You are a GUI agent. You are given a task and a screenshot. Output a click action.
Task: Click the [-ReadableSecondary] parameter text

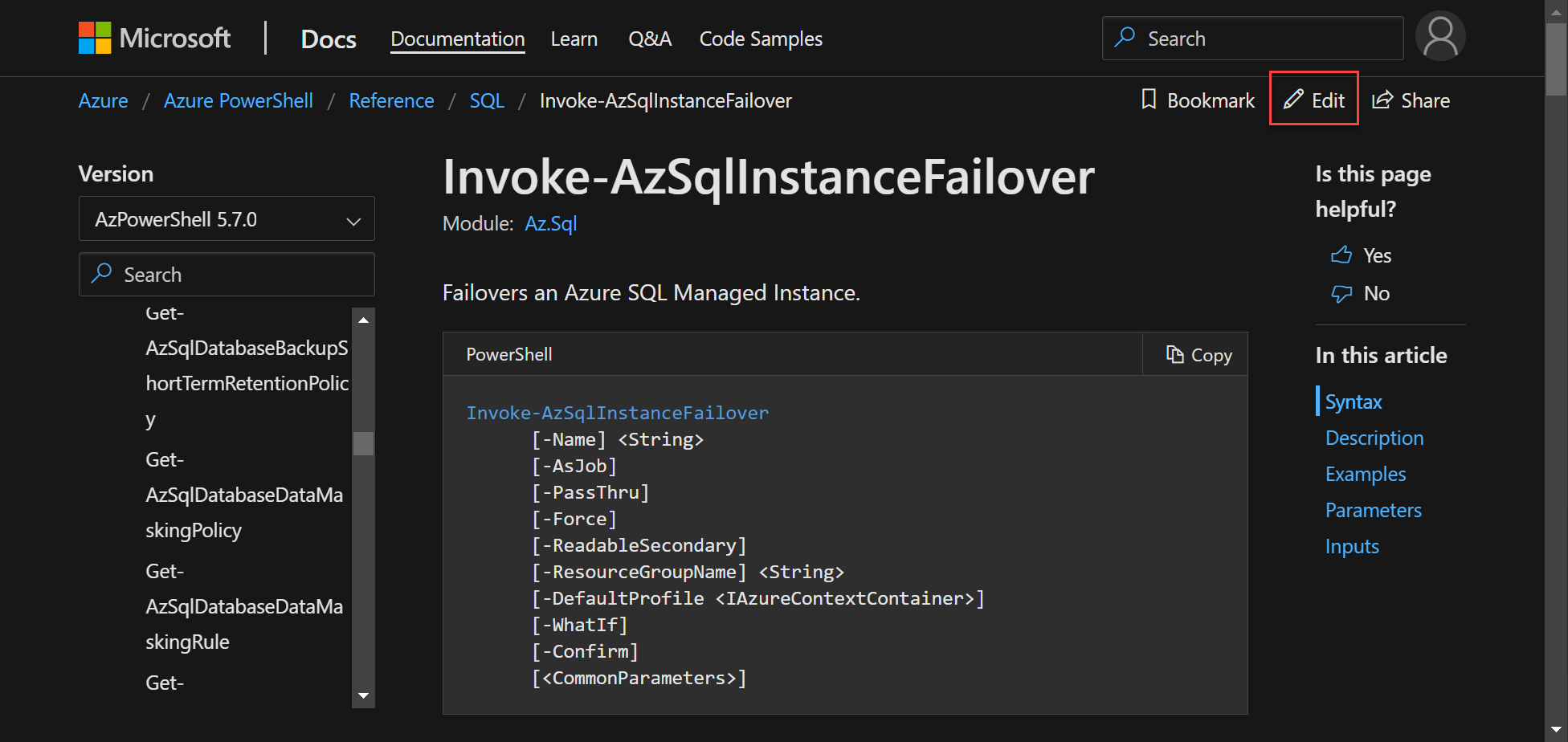click(639, 545)
